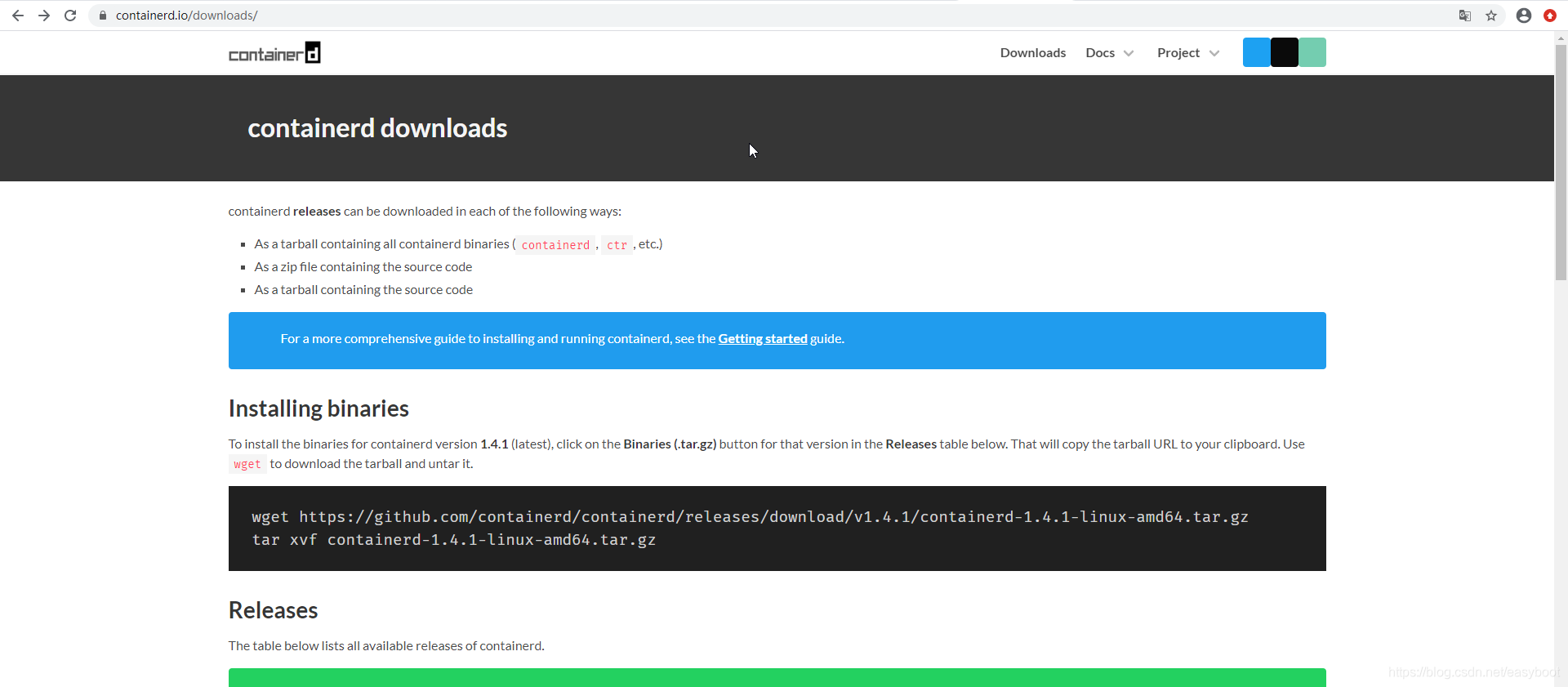Reload the containerd downloads page
Screen dimensions: 1568x687
coord(70,16)
